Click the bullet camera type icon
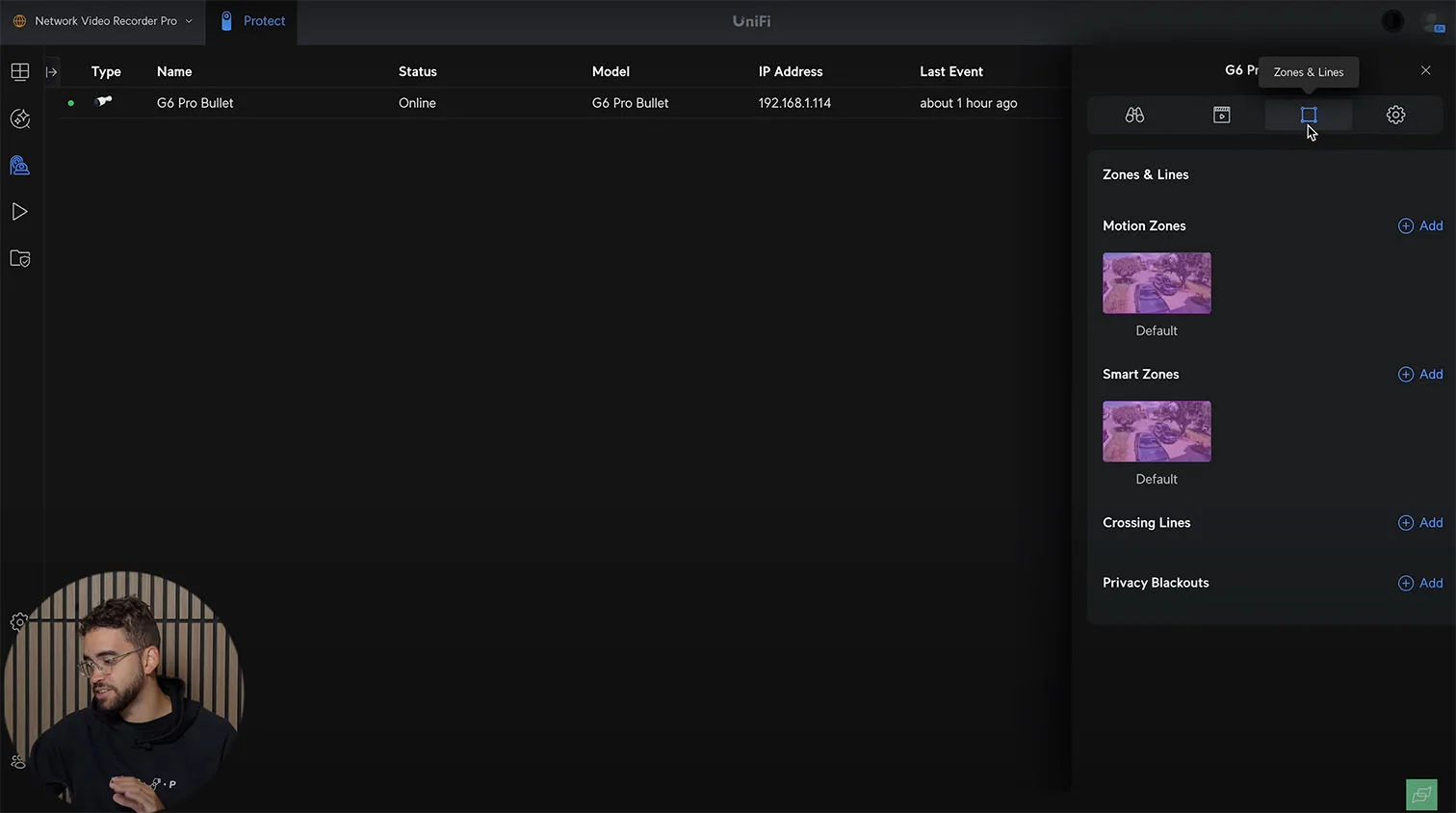Screen dimensions: 1456x813 coord(104,101)
